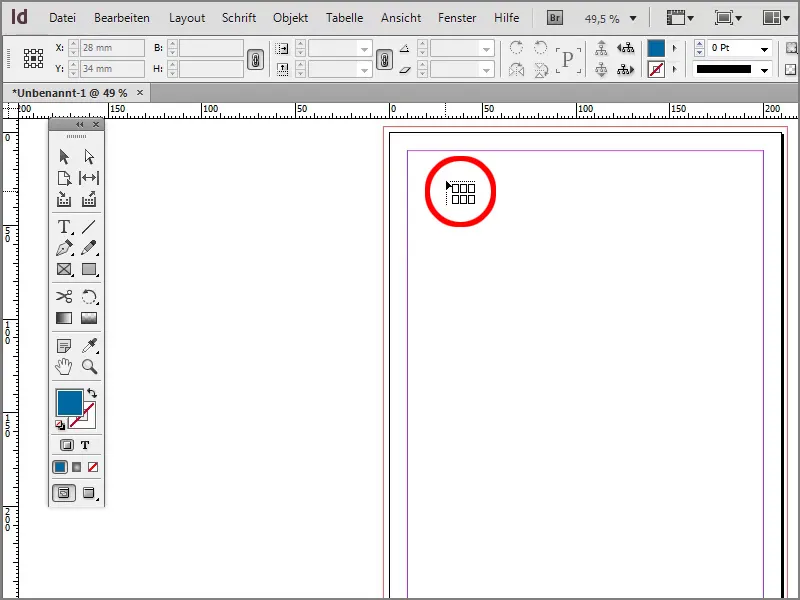Click blue fill swatch in control bar
The image size is (800, 600).
(656, 48)
